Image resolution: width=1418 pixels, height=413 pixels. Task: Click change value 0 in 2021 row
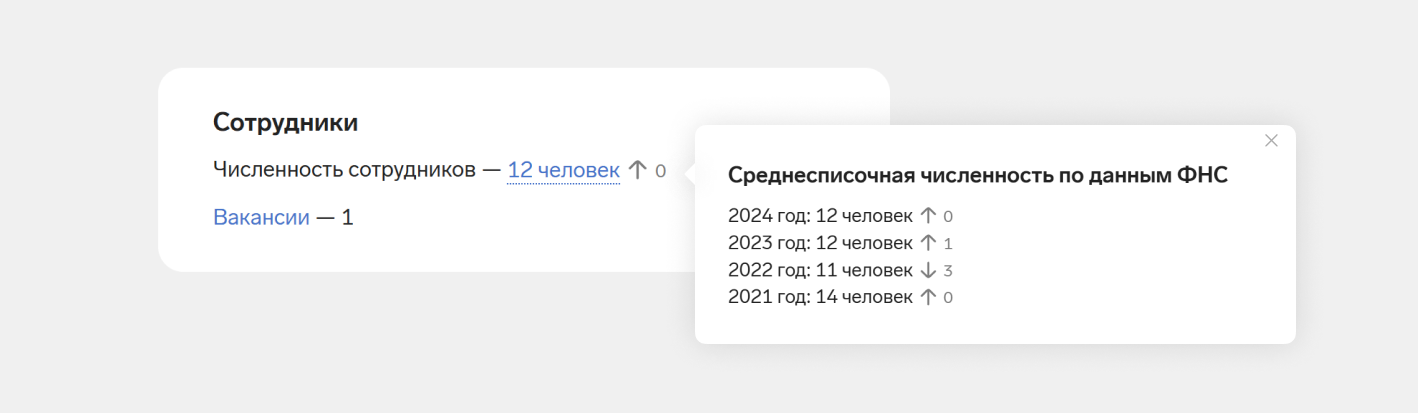[x=948, y=298]
